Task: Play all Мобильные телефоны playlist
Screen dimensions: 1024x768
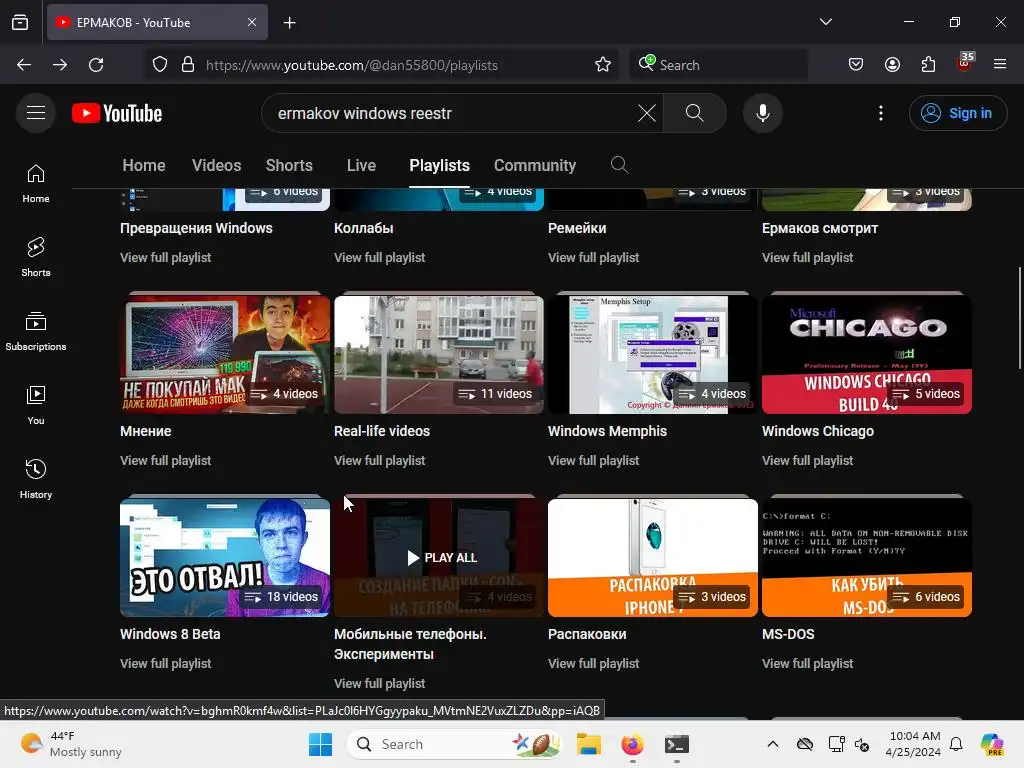Action: click(x=442, y=558)
